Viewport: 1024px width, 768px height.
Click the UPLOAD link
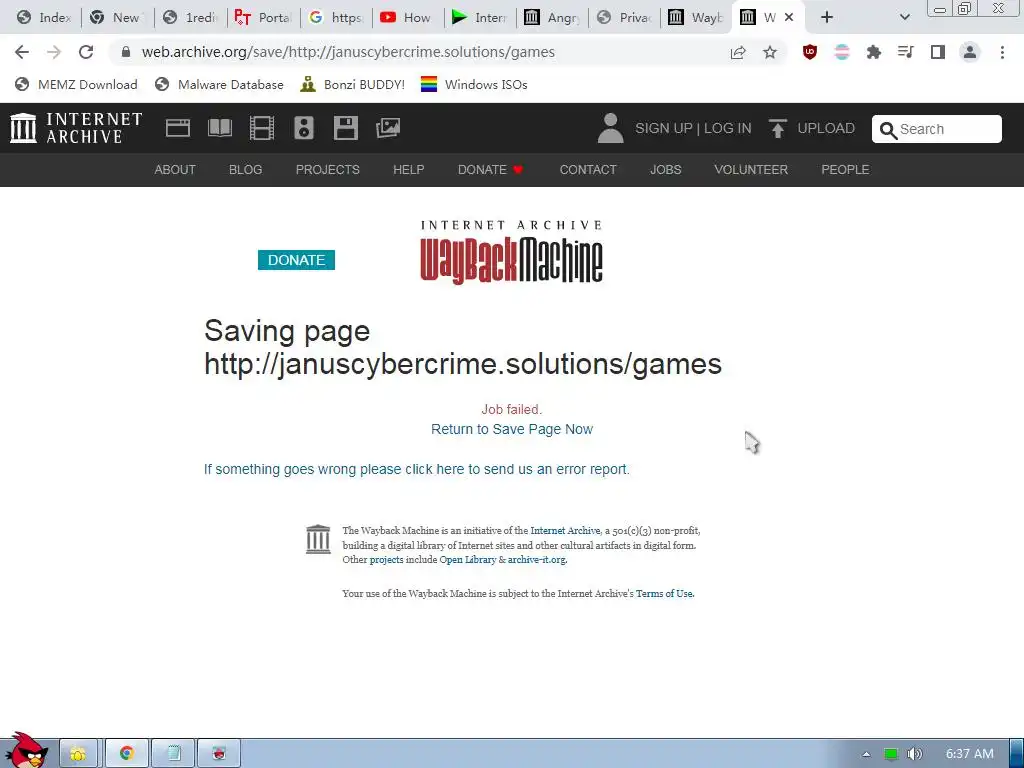click(x=826, y=128)
